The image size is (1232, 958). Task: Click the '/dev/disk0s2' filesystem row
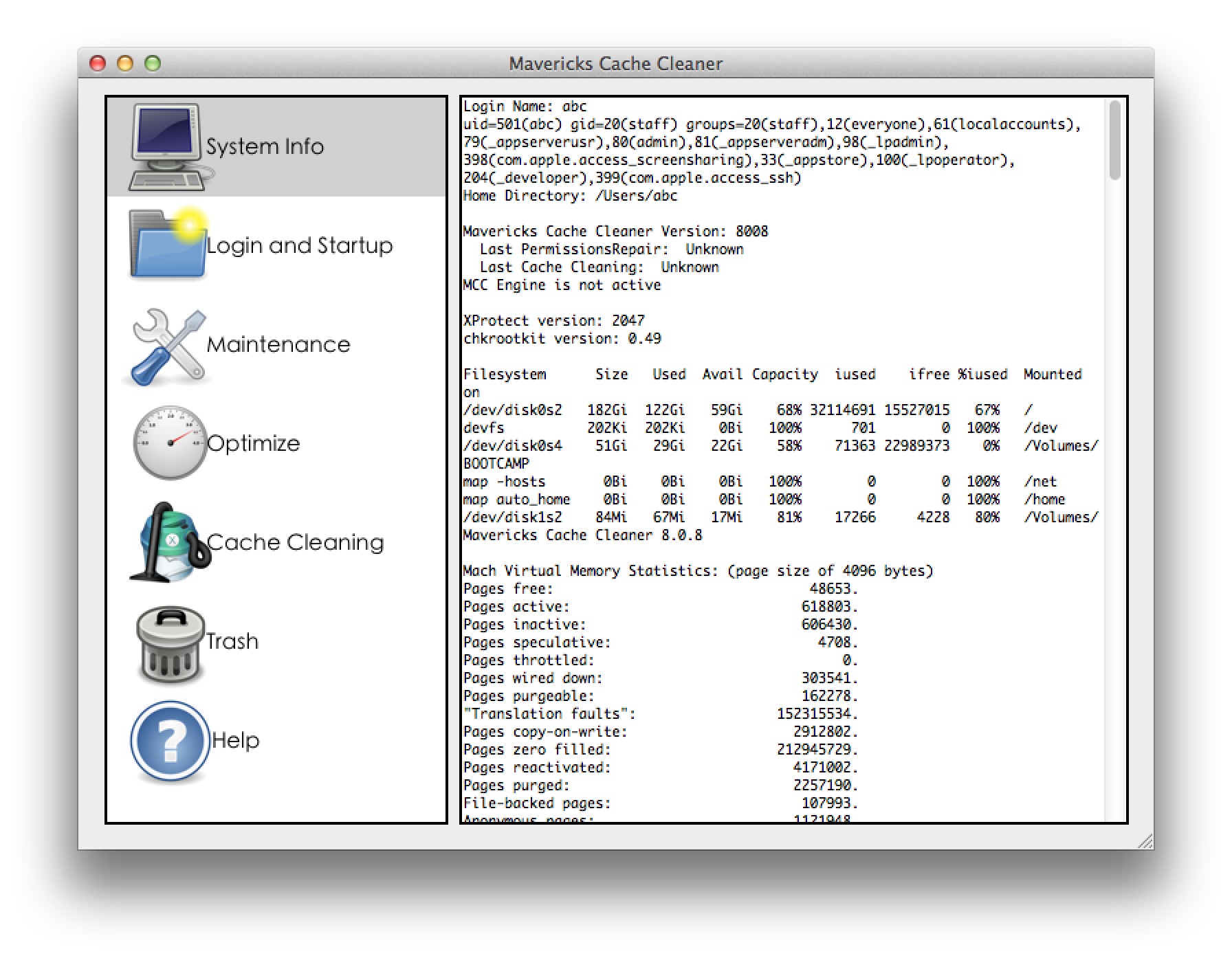[x=748, y=410]
